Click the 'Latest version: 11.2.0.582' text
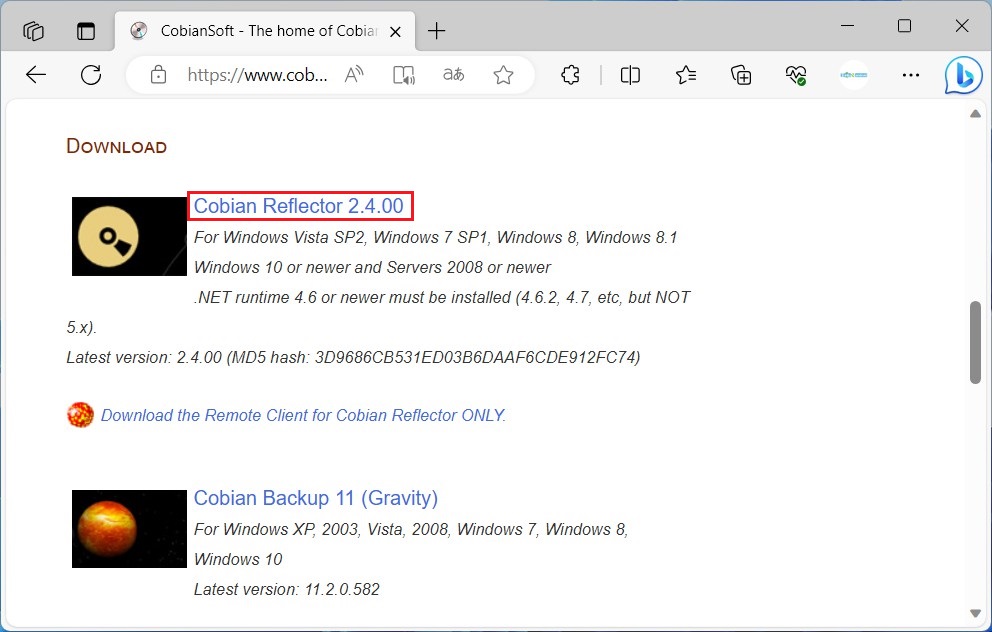The width and height of the screenshot is (992, 632). [287, 590]
